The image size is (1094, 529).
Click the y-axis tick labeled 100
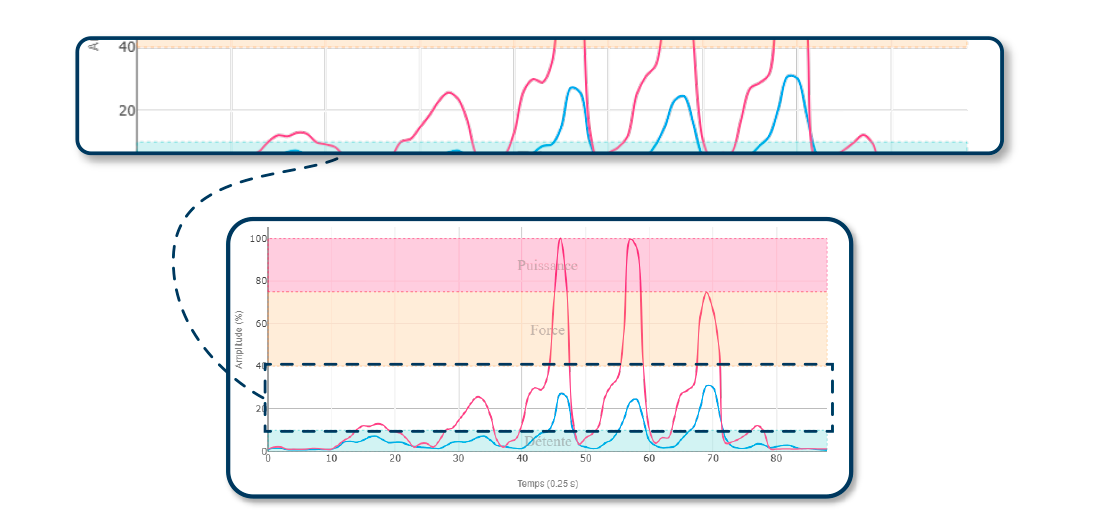(258, 239)
